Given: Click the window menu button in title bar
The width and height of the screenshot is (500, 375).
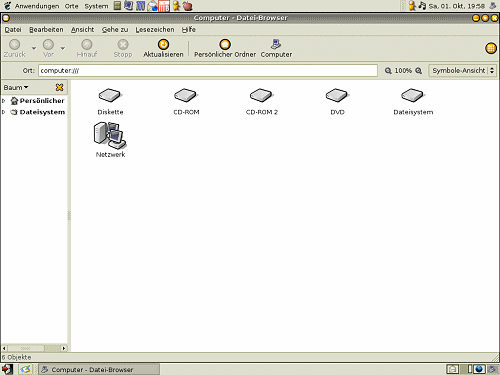Looking at the screenshot, I should pyautogui.click(x=6, y=18).
